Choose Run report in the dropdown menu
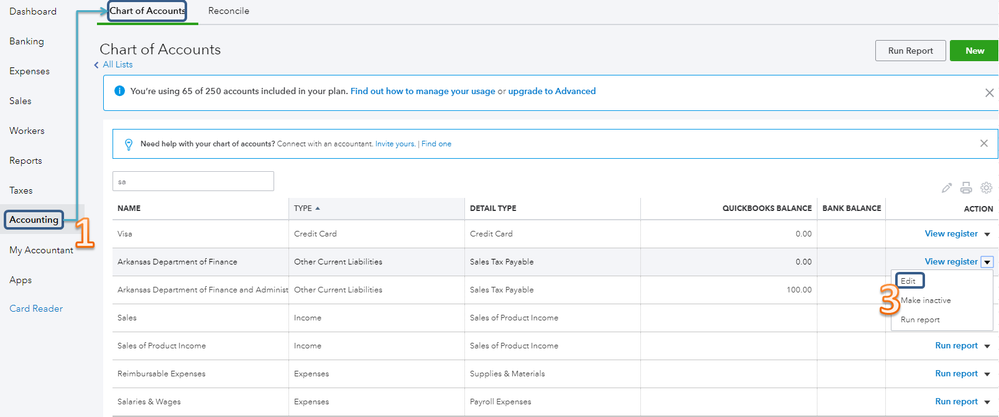This screenshot has width=999, height=417. (x=919, y=320)
